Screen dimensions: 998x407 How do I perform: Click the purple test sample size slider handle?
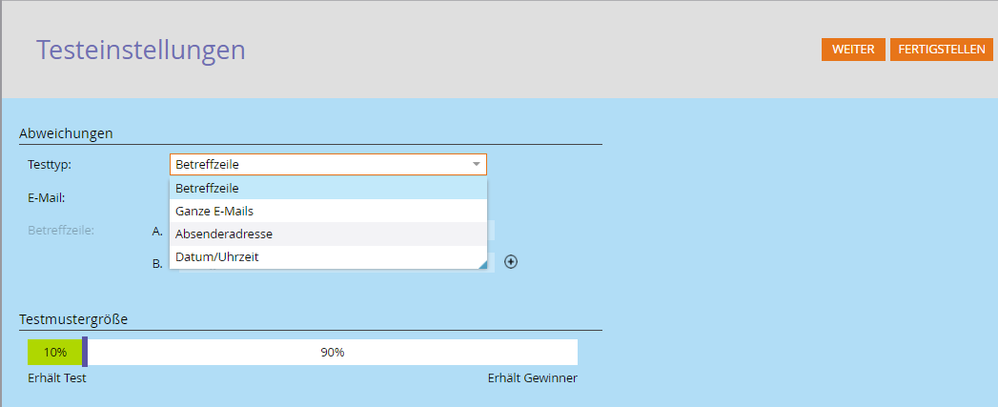pyautogui.click(x=85, y=352)
